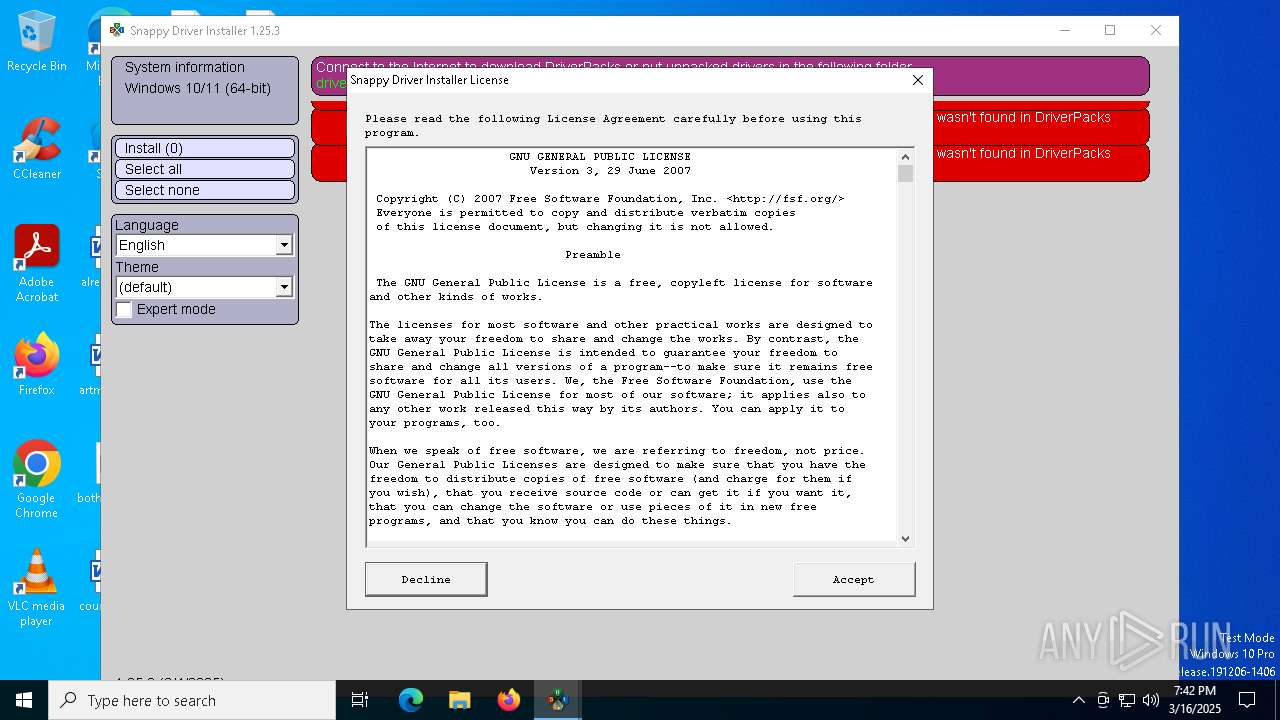This screenshot has width=1280, height=720.
Task: Minimize the Snappy Driver Installer window
Action: point(1064,30)
